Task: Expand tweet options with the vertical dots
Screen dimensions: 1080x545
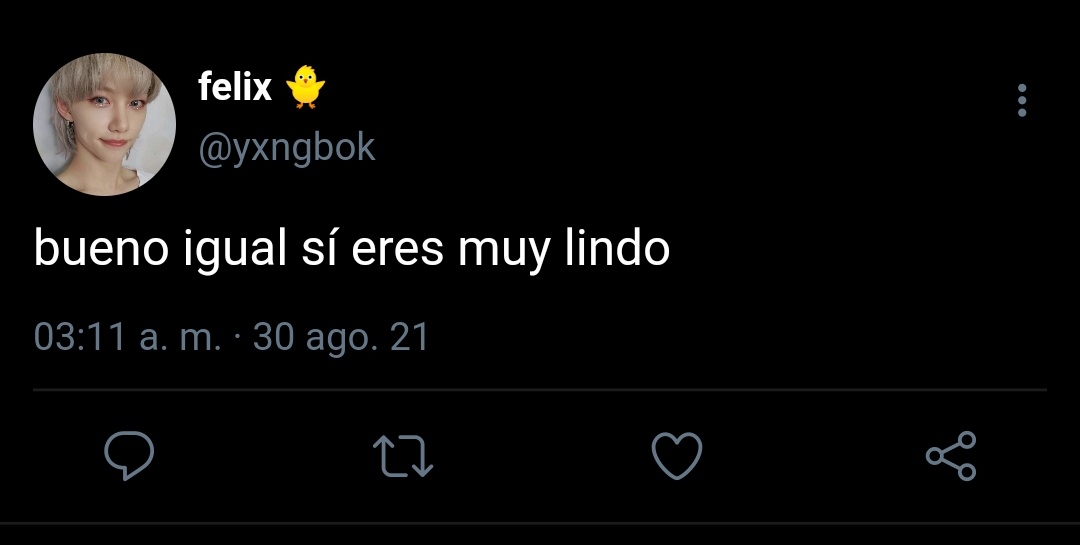Action: tap(1022, 101)
